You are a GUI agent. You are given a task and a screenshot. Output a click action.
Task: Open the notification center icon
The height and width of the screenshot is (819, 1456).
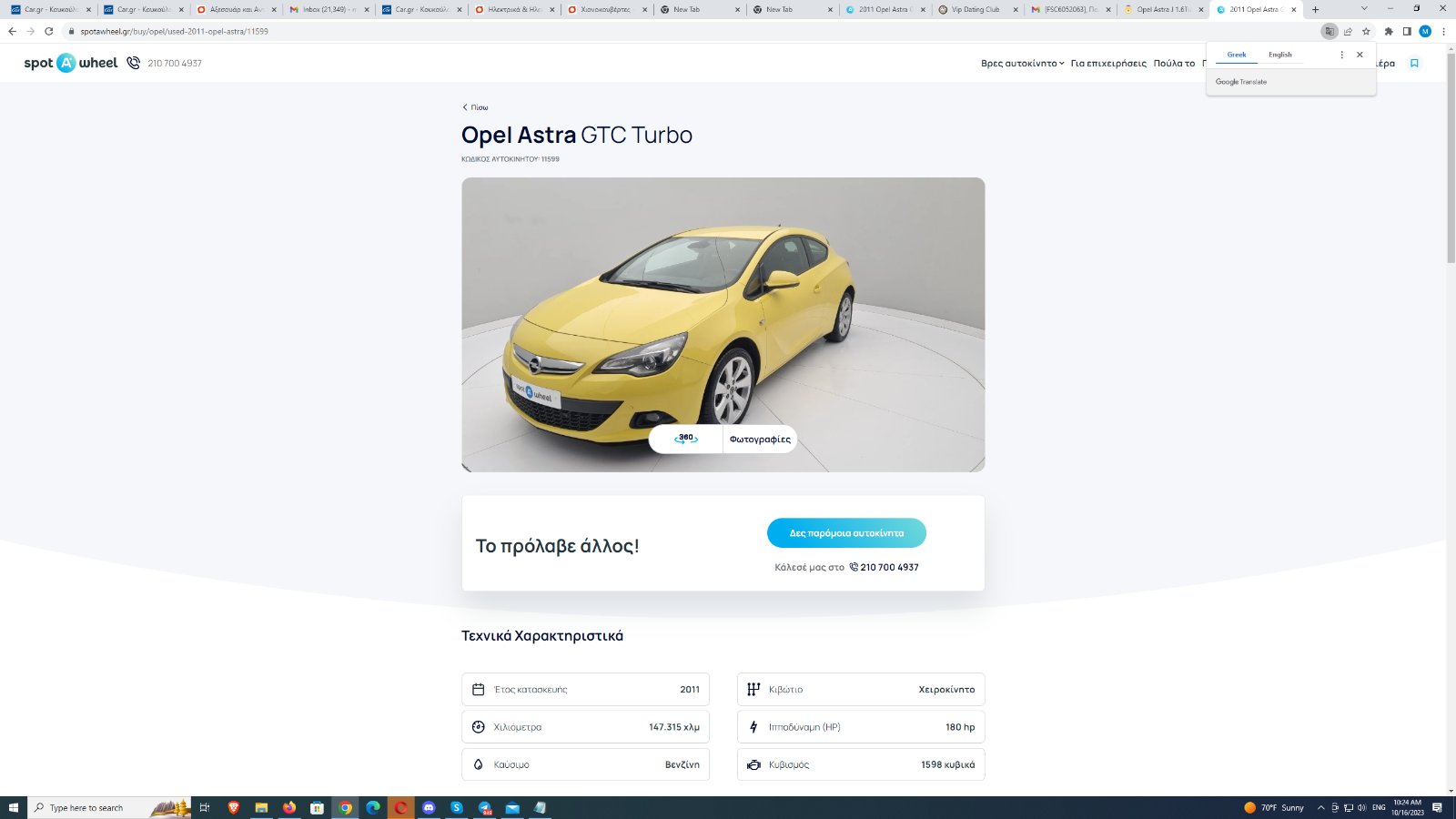[x=1437, y=807]
